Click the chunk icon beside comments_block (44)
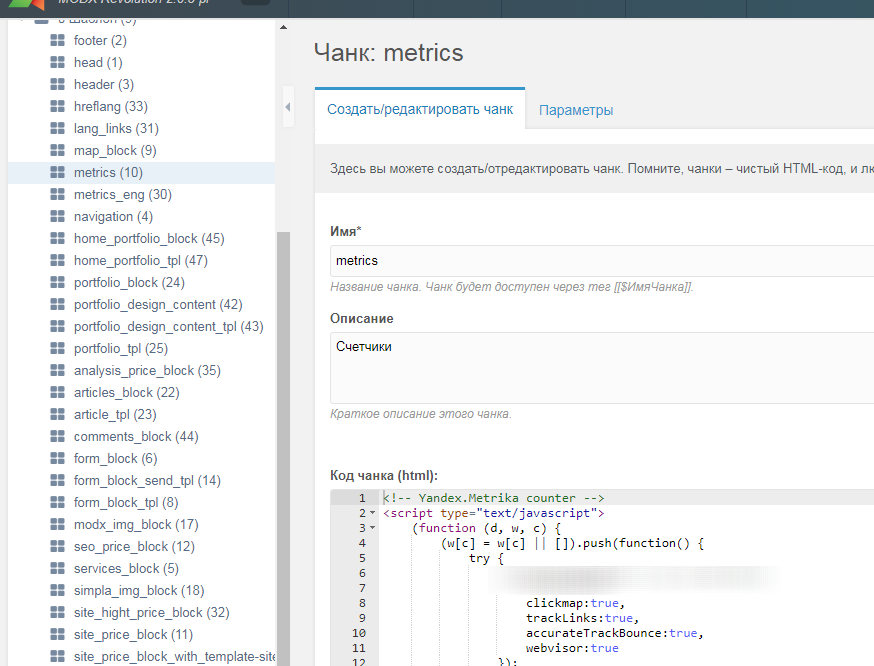This screenshot has height=666, width=874. pos(57,436)
